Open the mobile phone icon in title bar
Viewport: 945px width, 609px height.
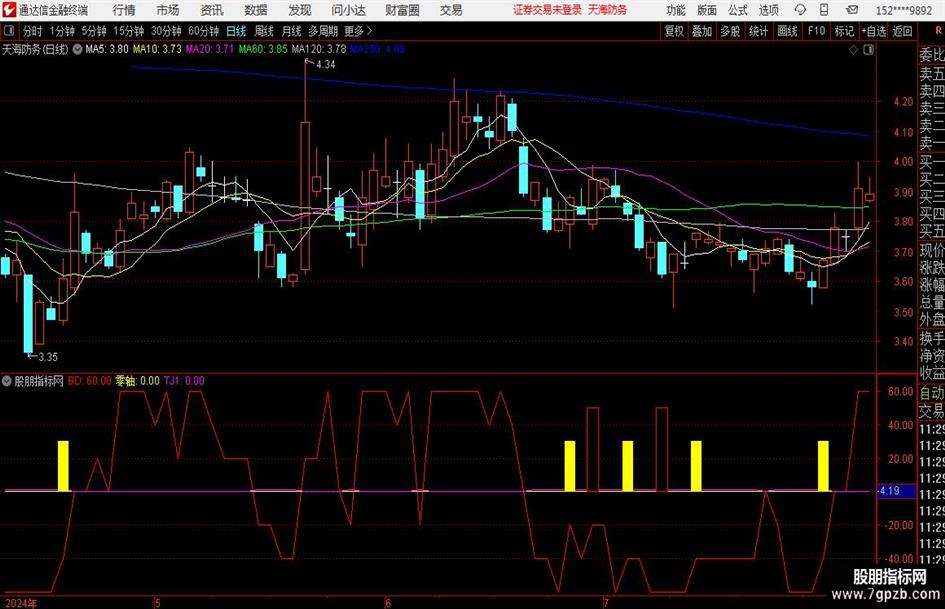point(824,10)
